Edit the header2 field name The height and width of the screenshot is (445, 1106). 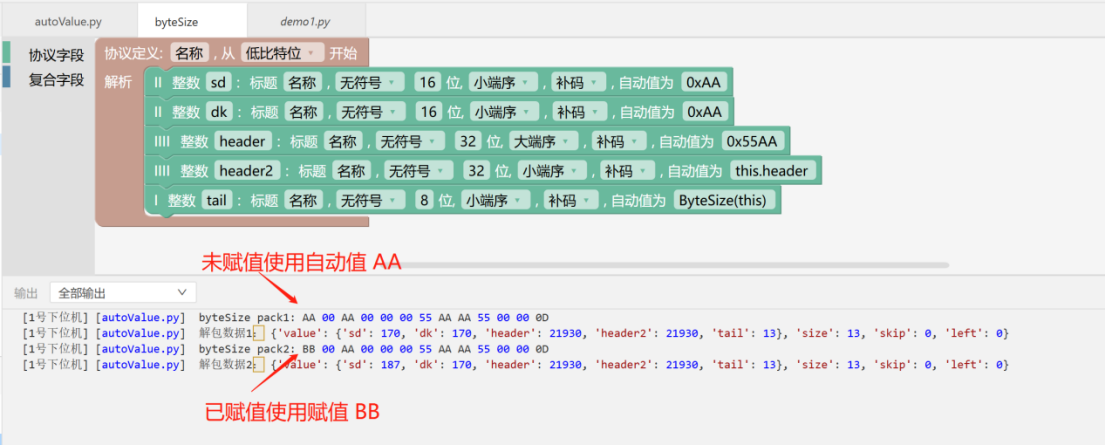click(x=248, y=170)
